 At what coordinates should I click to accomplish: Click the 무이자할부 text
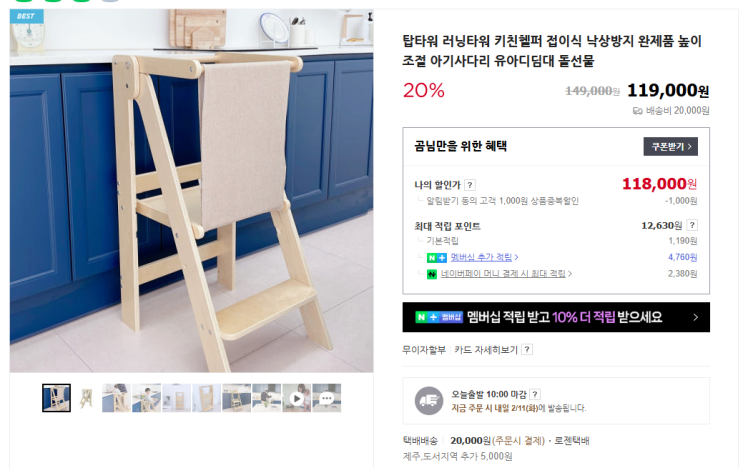pos(424,350)
